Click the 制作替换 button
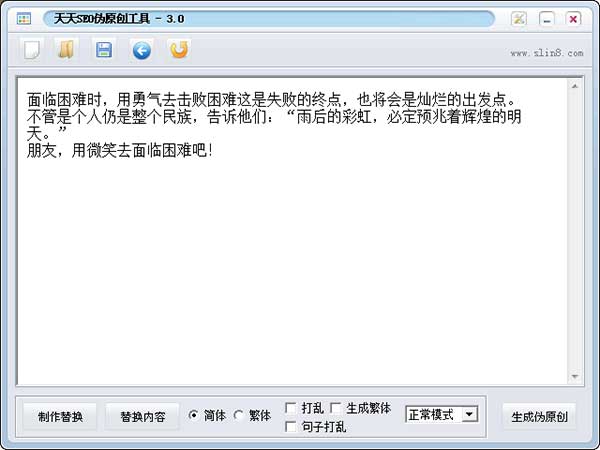This screenshot has width=600, height=450. point(60,417)
